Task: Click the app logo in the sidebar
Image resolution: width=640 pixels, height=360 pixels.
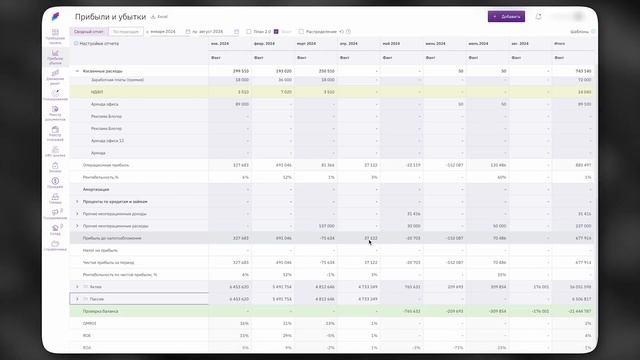Action: click(56, 16)
